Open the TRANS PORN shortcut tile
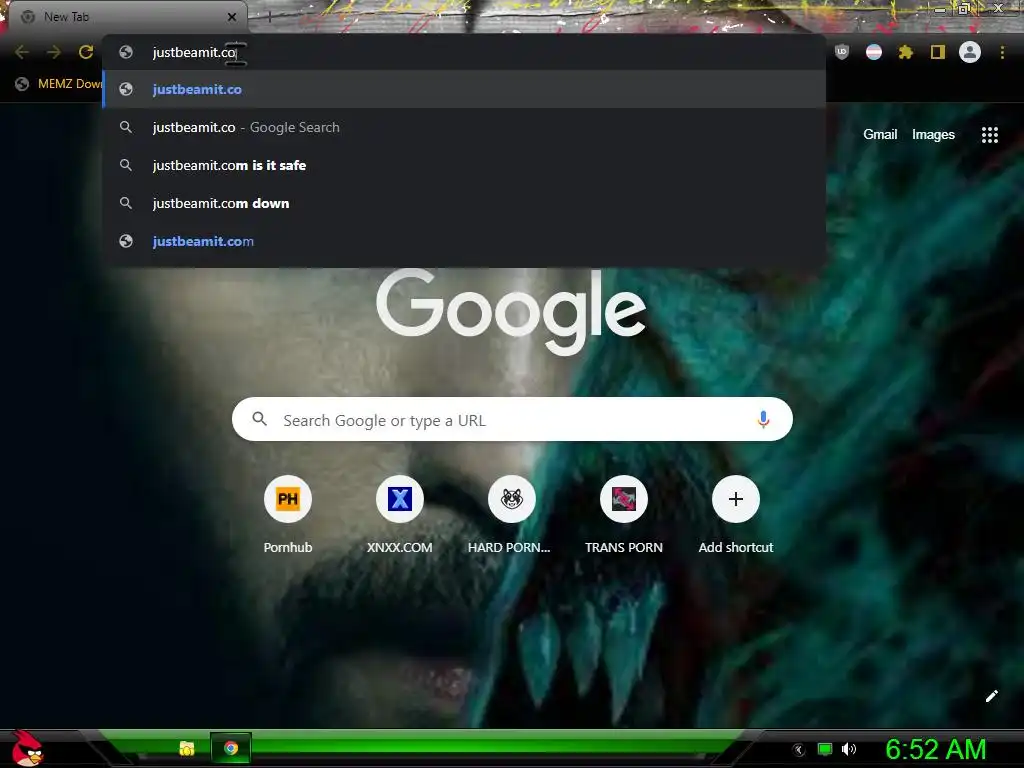Screen dimensions: 1024x768 tap(624, 515)
